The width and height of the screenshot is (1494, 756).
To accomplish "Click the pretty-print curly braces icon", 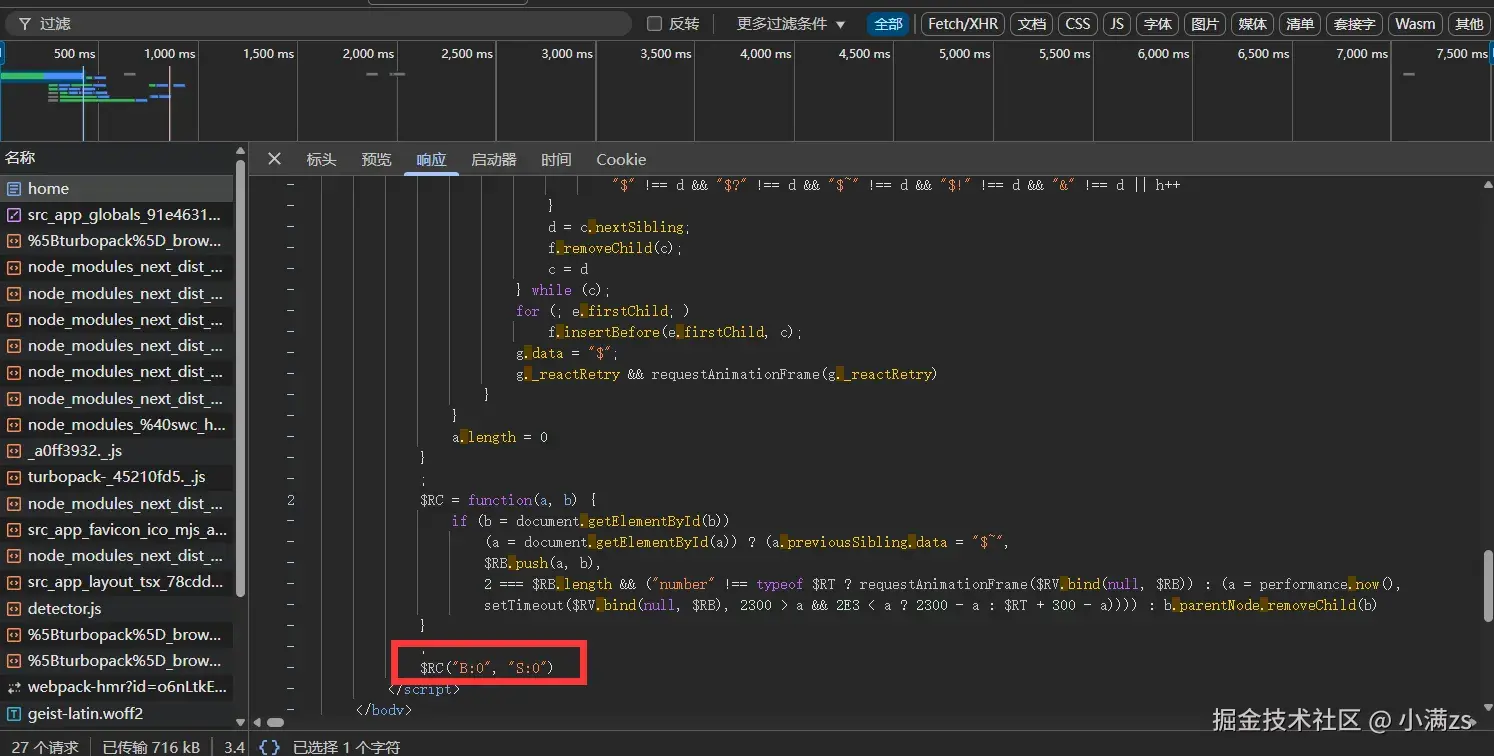I will click(x=269, y=746).
